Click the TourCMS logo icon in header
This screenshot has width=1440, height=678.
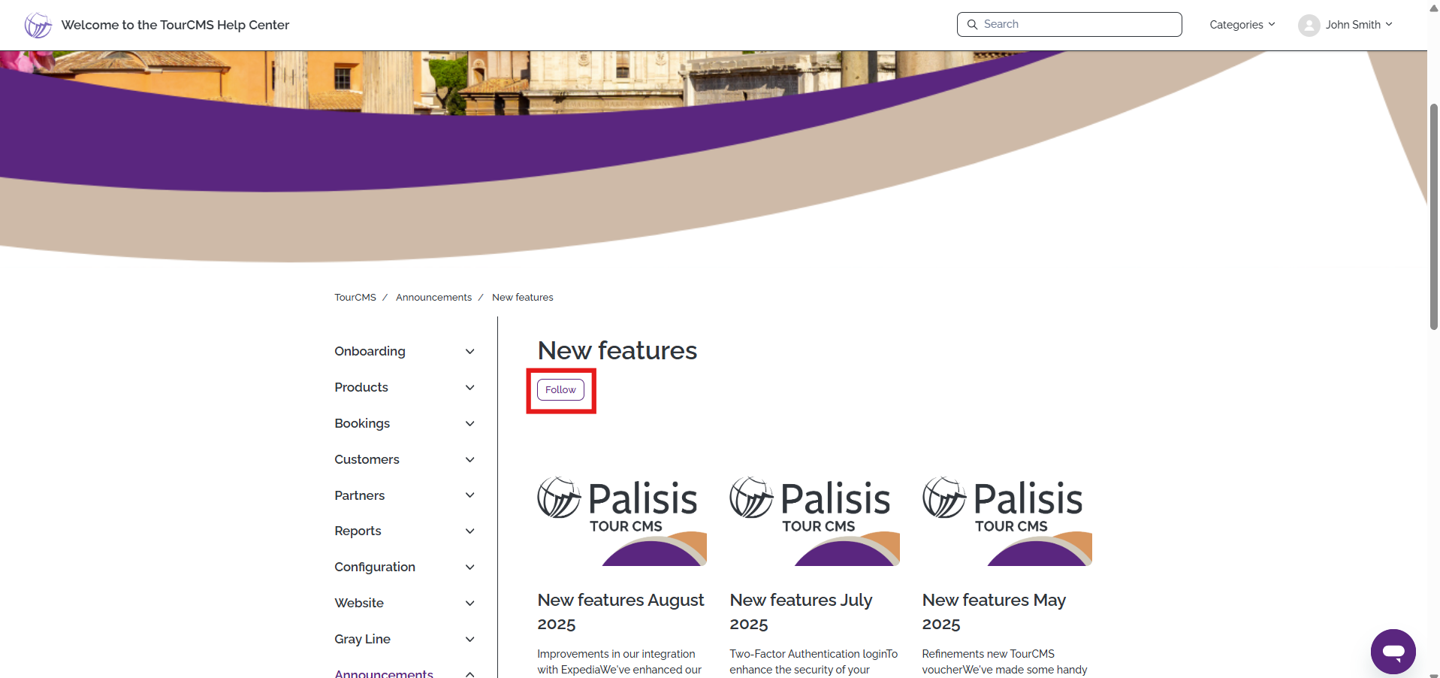[38, 25]
